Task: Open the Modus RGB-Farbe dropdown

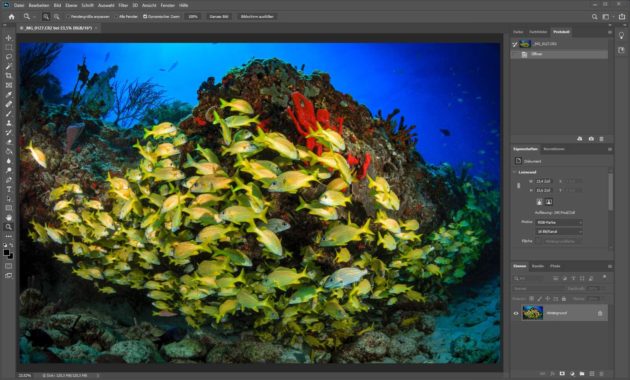Action: [x=559, y=223]
